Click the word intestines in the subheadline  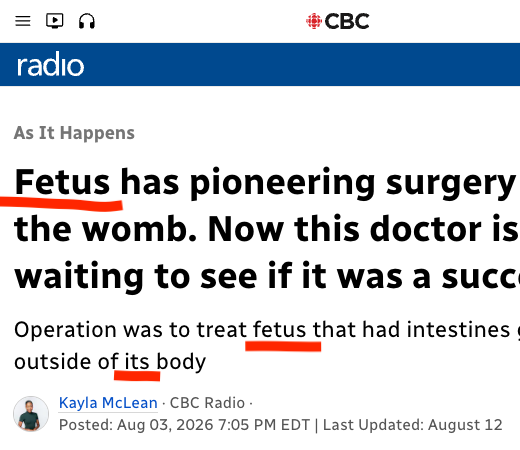click(x=458, y=330)
